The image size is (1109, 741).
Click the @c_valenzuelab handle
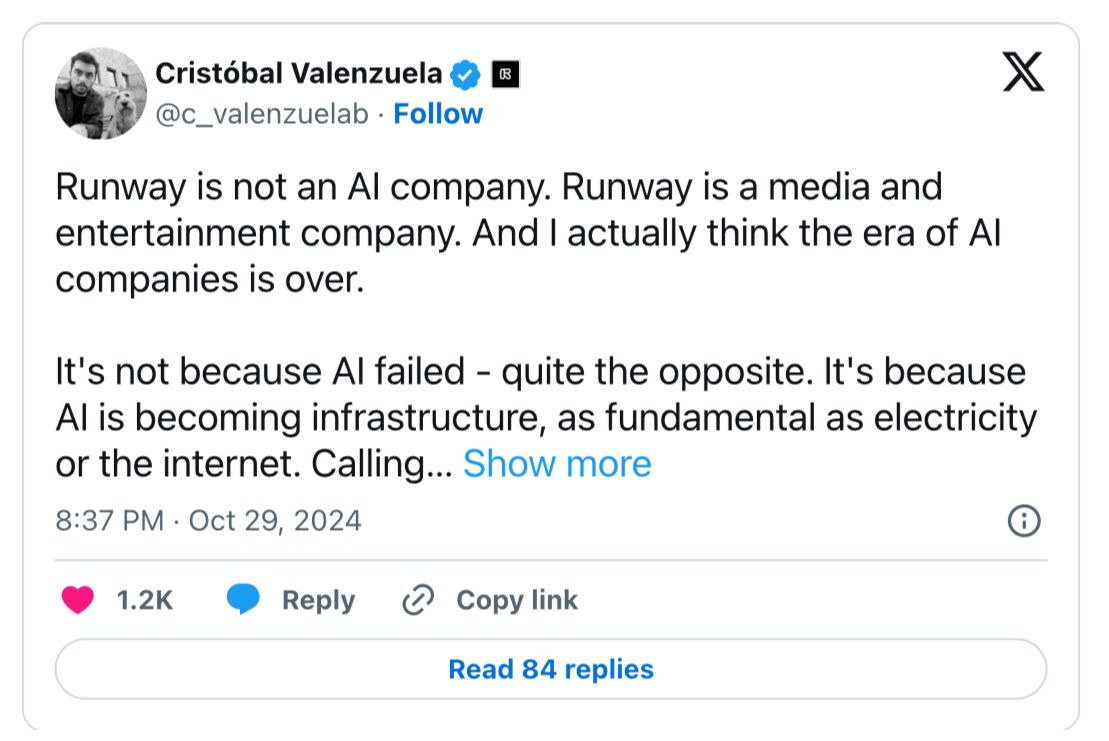pos(263,115)
